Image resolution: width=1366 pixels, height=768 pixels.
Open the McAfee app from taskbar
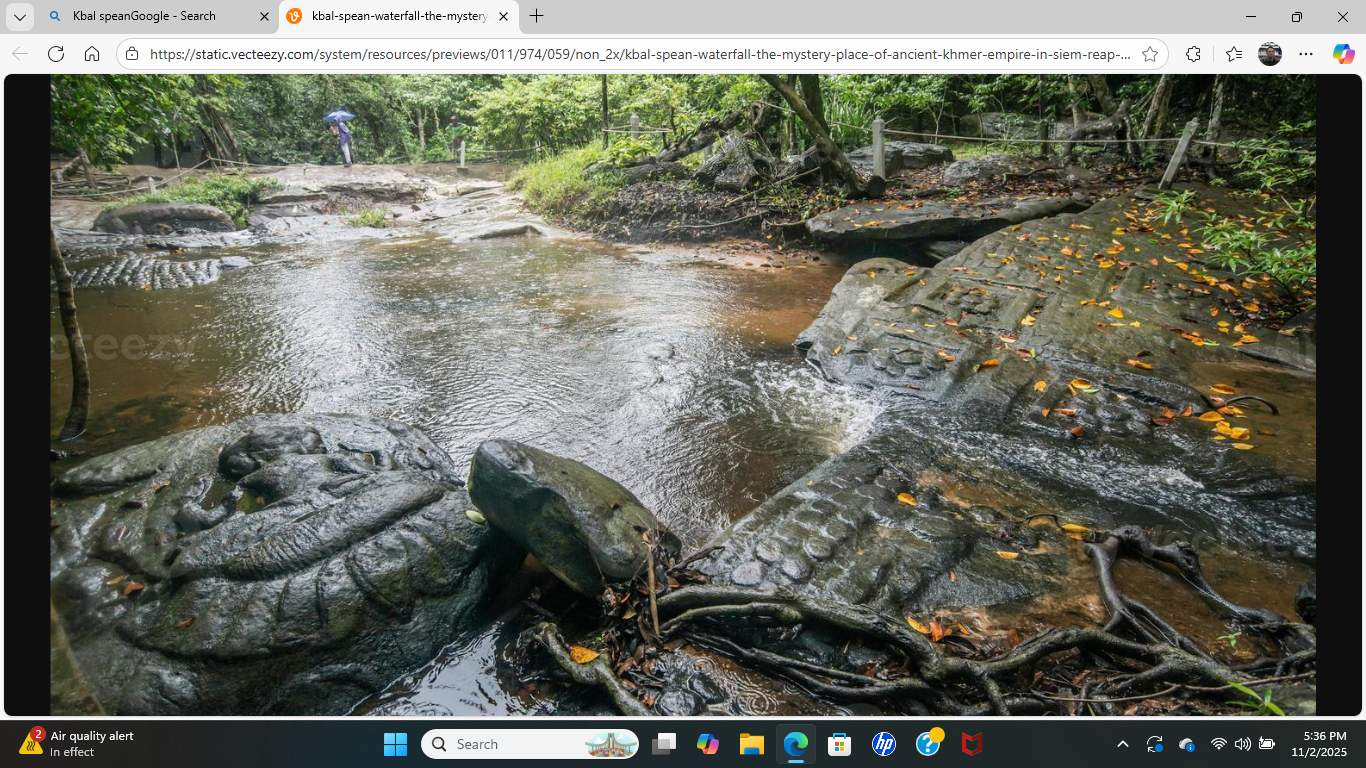pyautogui.click(x=971, y=744)
